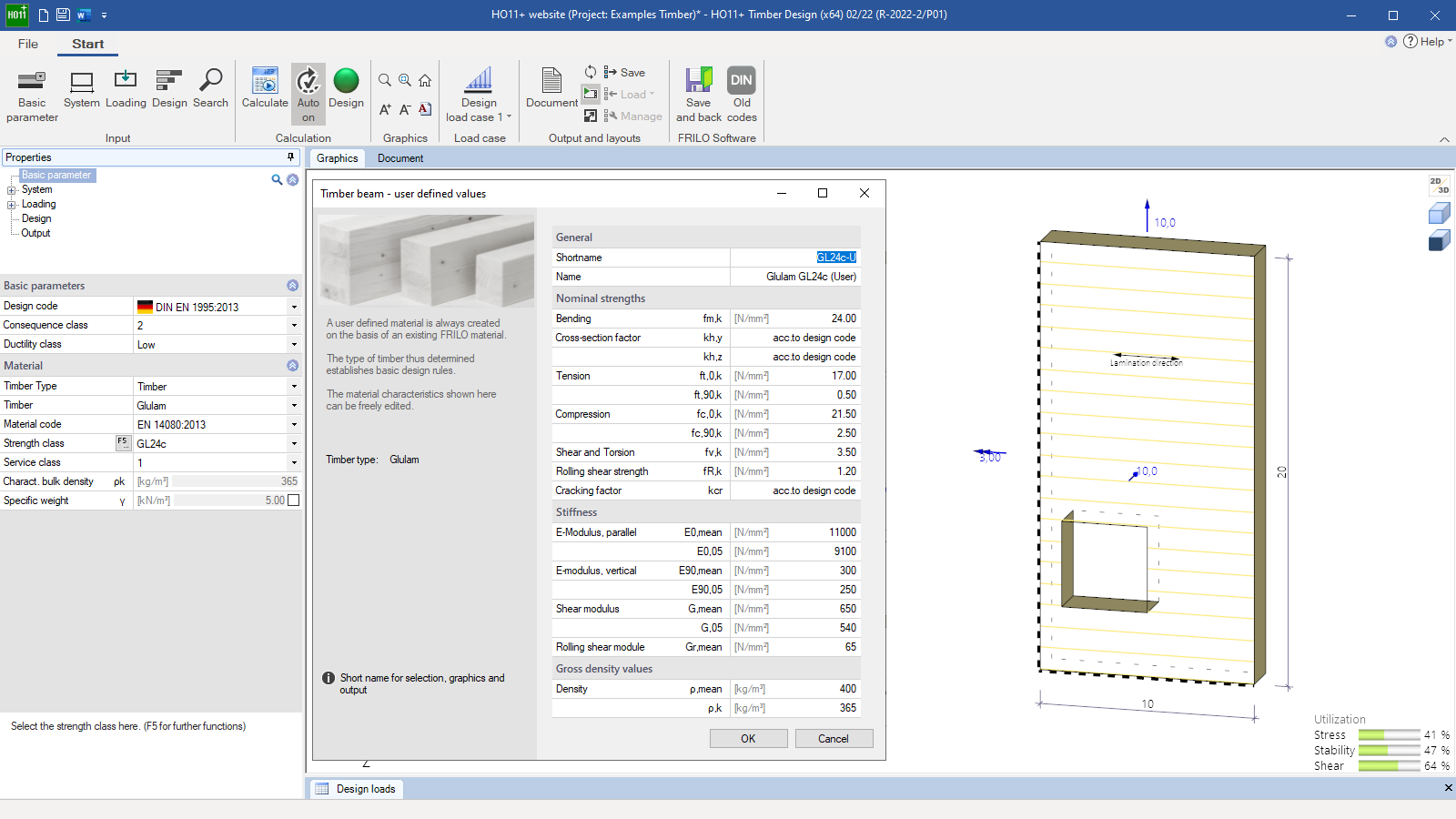The image size is (1456, 819).
Task: Expand the Loading tree node
Action: (12, 205)
